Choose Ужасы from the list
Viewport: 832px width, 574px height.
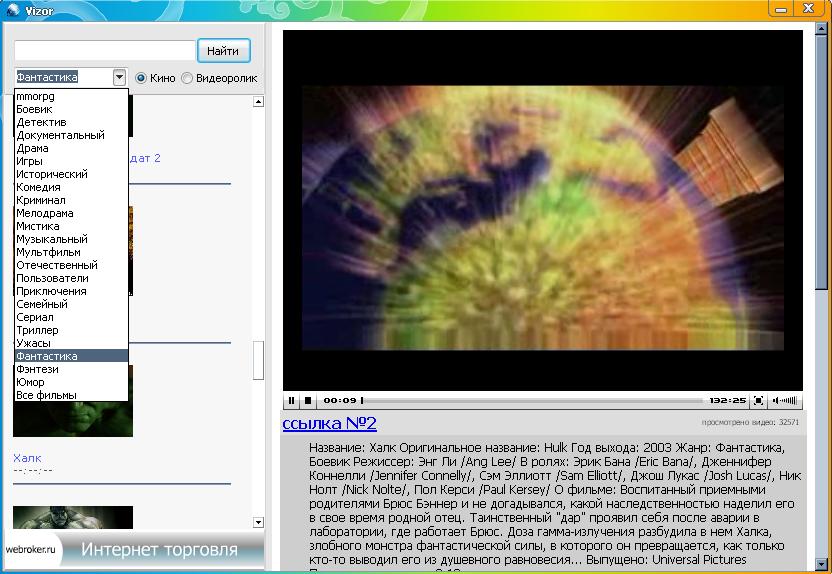(x=71, y=343)
